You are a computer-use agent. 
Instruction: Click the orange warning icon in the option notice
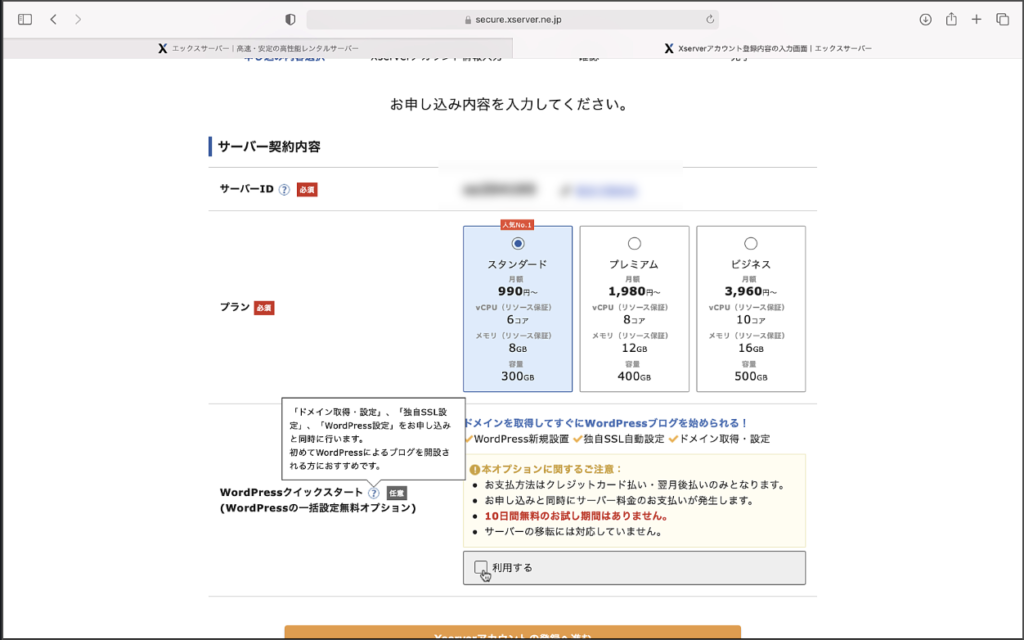coord(475,470)
